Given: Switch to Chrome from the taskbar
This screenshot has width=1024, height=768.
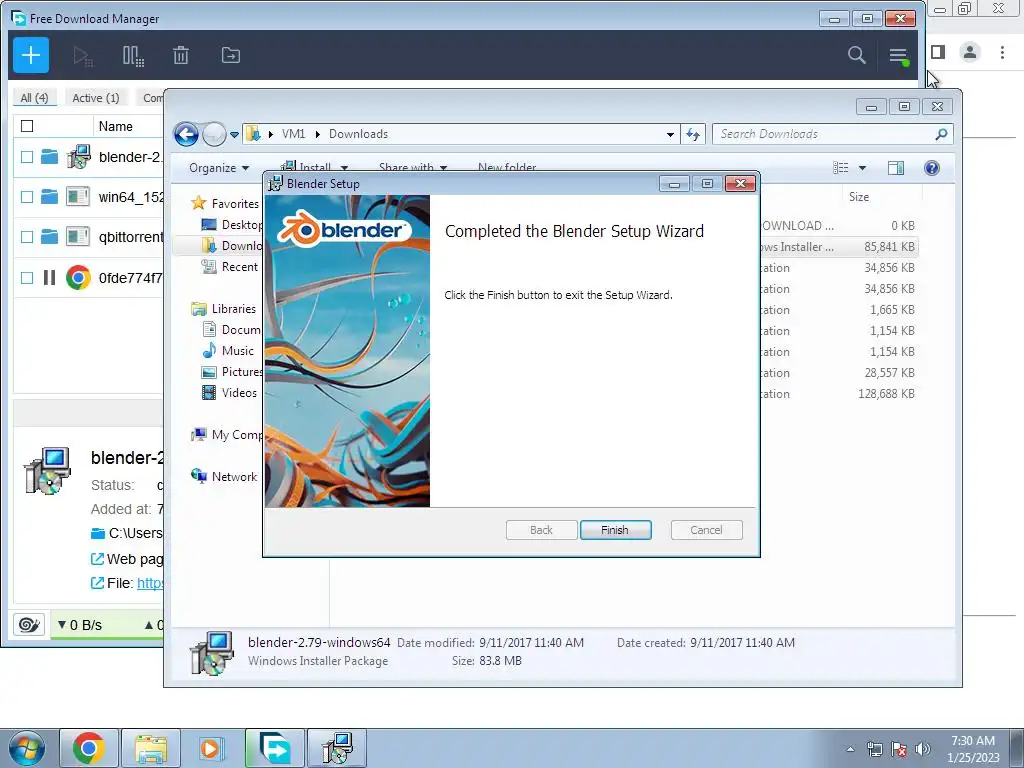Looking at the screenshot, I should click(x=89, y=748).
